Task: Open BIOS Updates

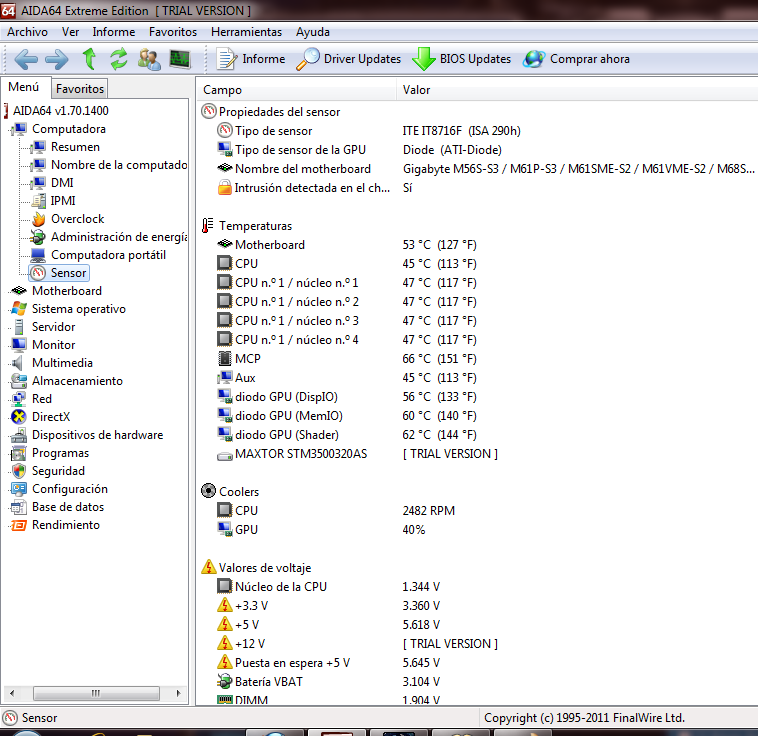Action: (x=462, y=59)
